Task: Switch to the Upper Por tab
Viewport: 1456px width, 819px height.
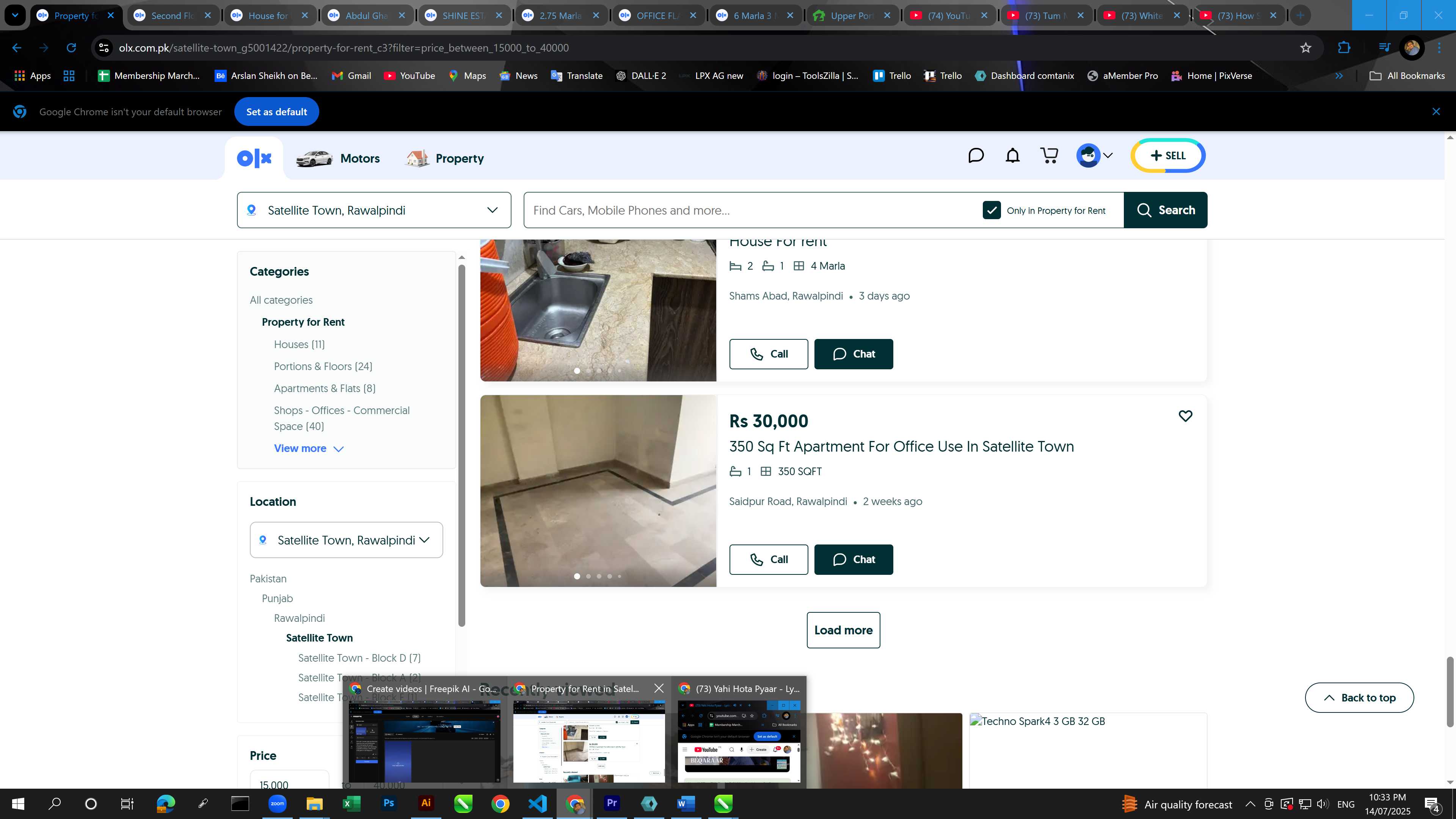Action: tap(852, 15)
